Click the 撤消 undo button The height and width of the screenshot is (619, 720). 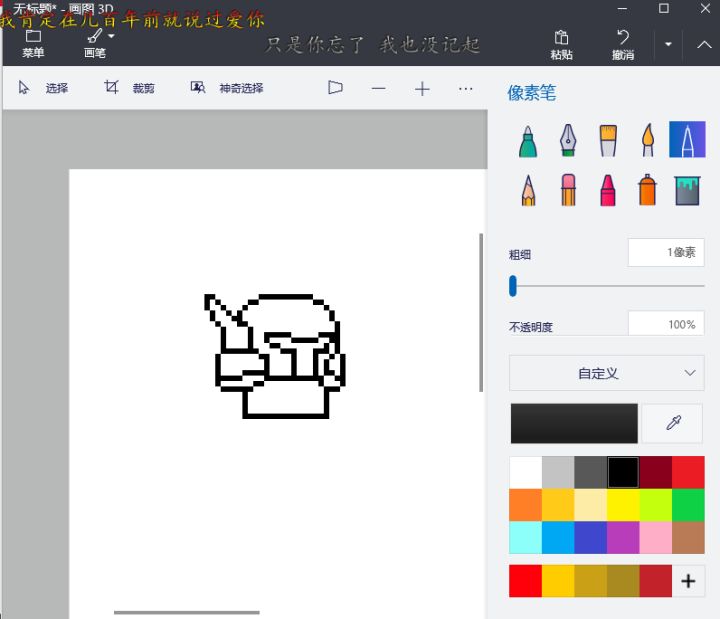coord(623,45)
